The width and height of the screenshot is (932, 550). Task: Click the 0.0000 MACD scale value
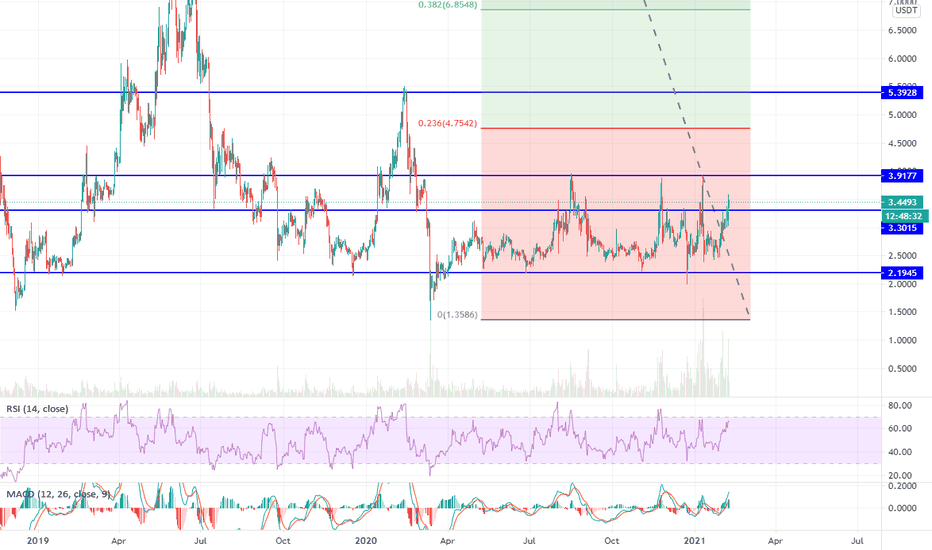(x=902, y=508)
